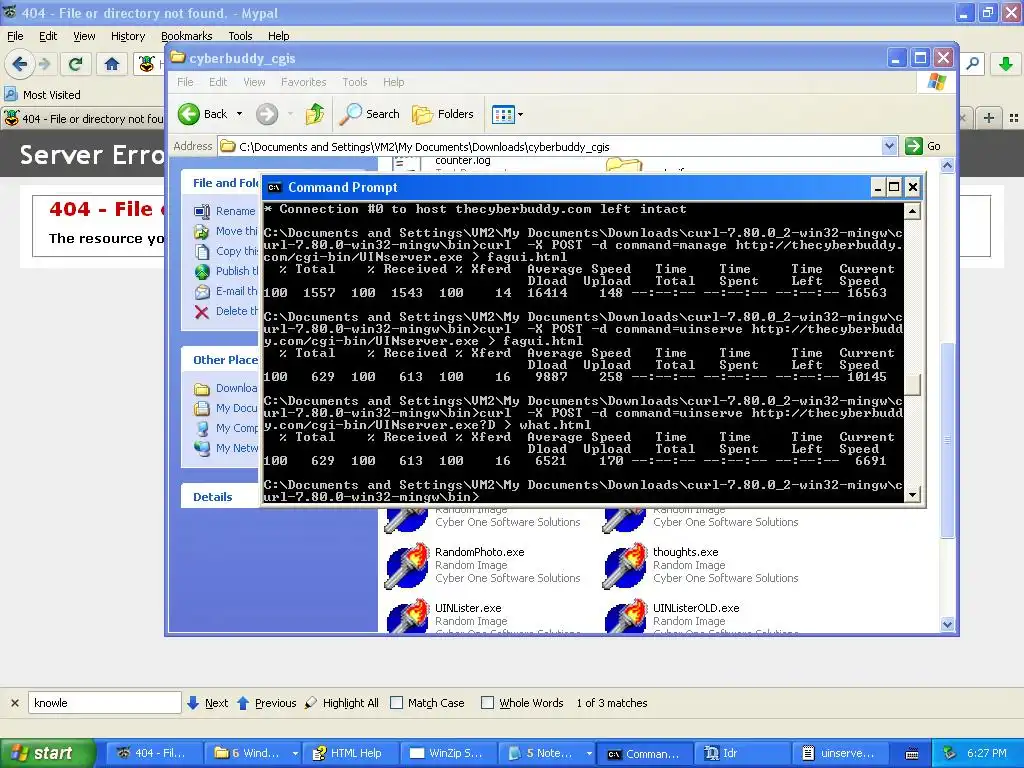Click Highlight All in find bar

point(342,703)
